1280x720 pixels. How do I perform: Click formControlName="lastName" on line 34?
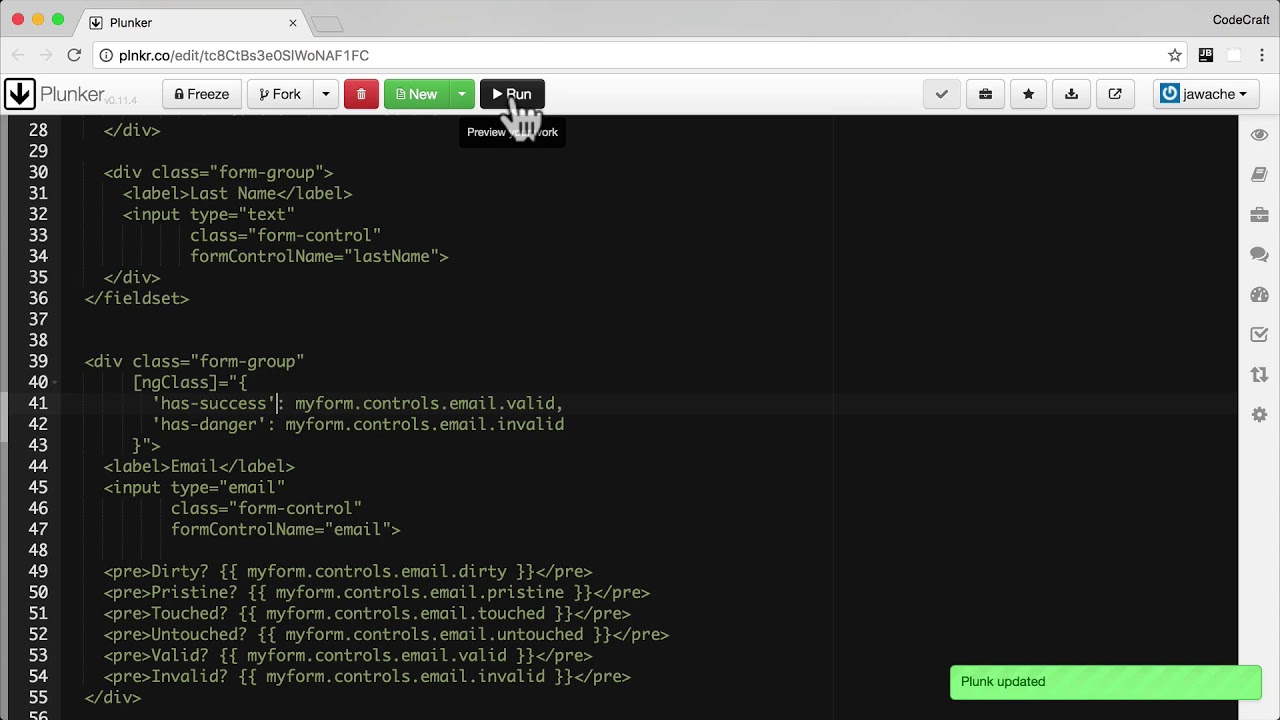point(314,256)
